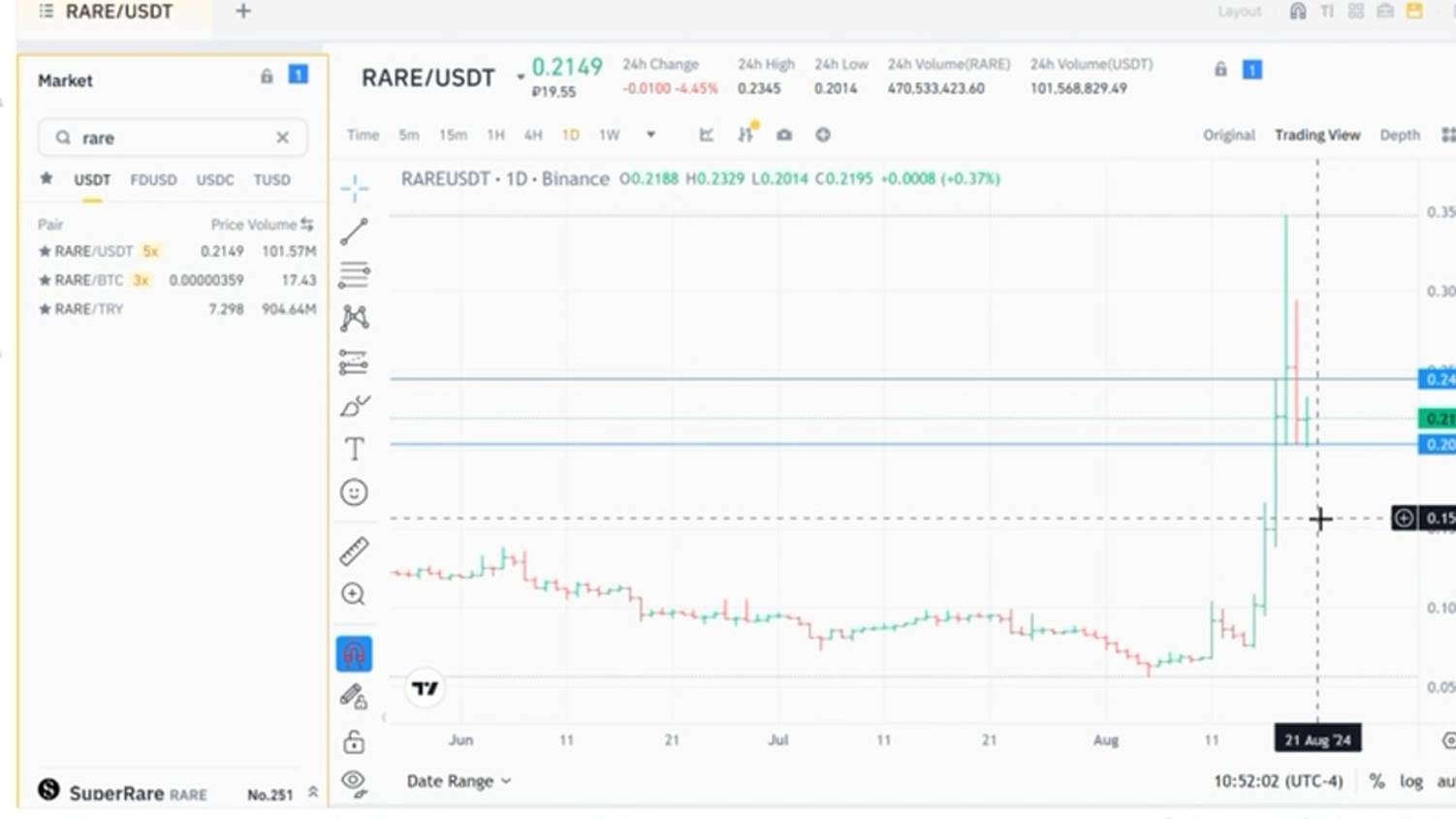Swap Price Volume column display

(x=307, y=224)
